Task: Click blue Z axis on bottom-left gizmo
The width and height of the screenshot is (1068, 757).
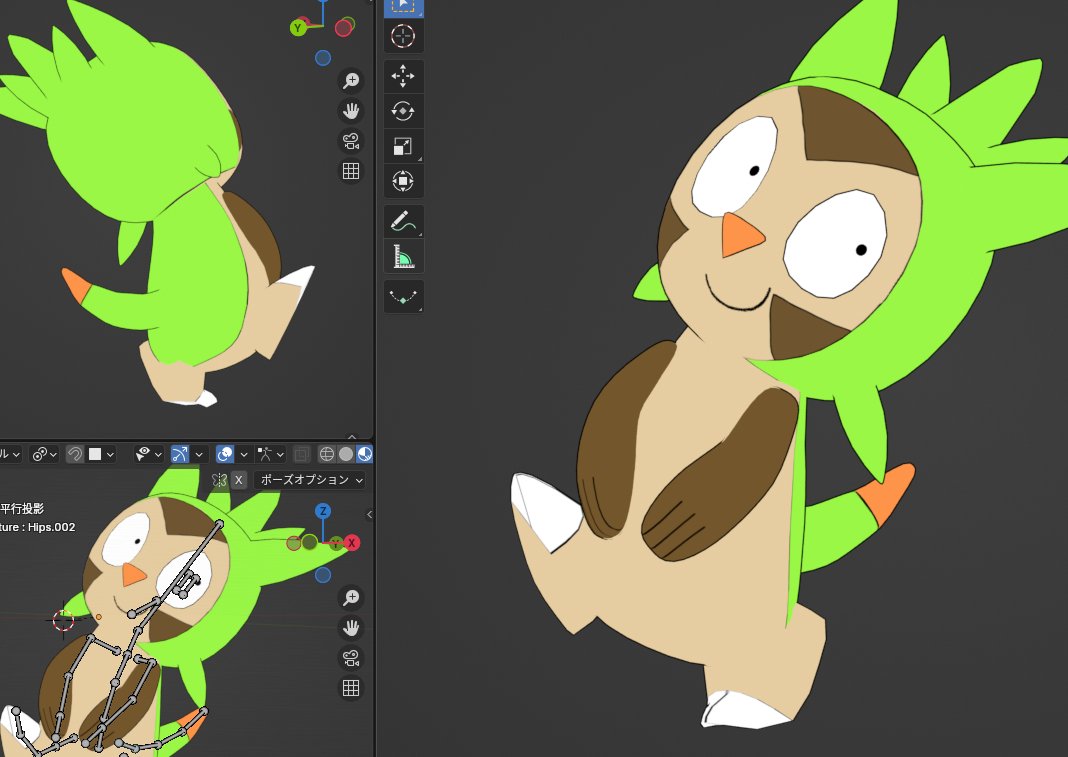Action: [x=323, y=511]
